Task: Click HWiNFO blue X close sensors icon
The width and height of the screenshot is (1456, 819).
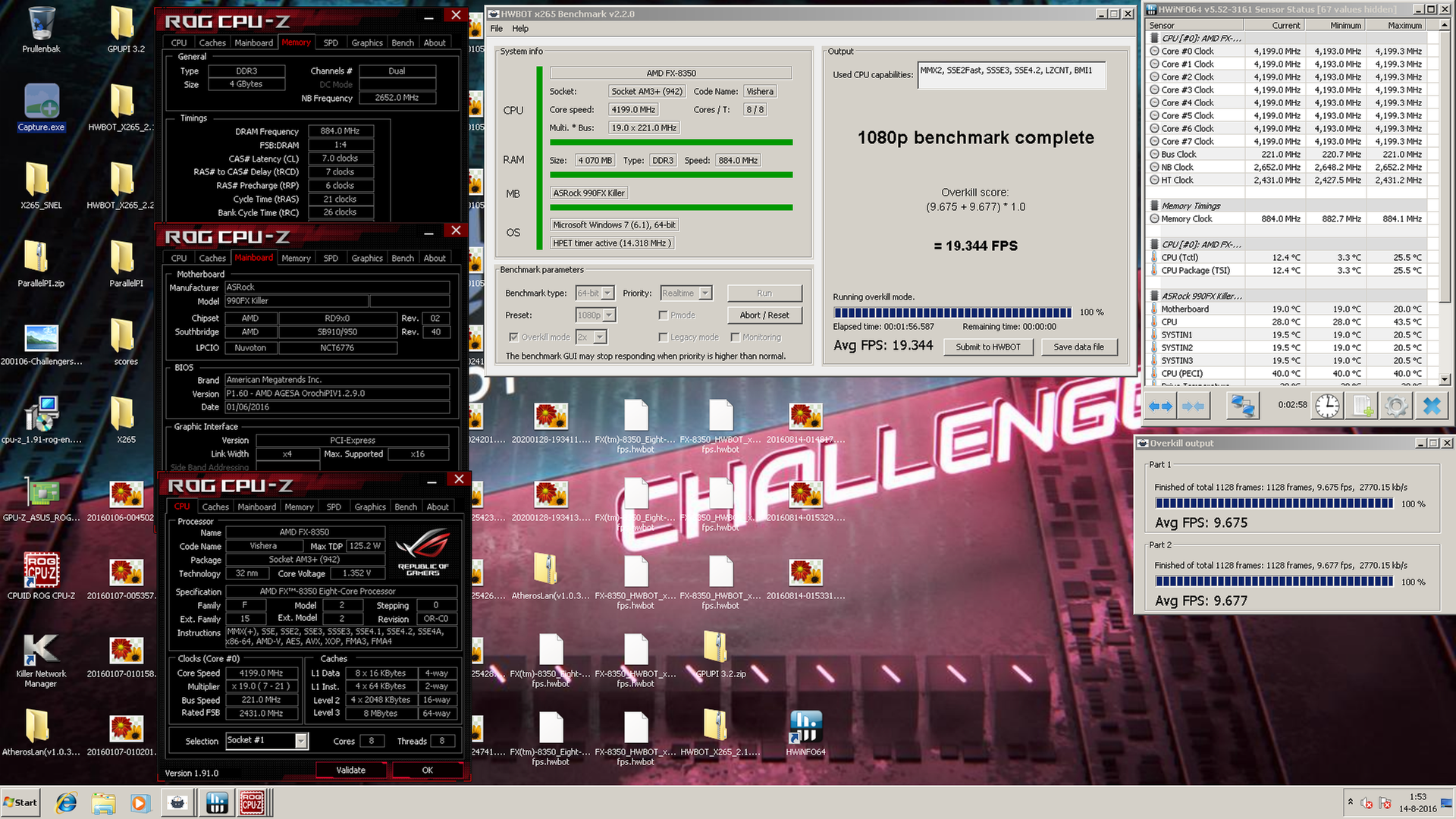Action: 1432,406
